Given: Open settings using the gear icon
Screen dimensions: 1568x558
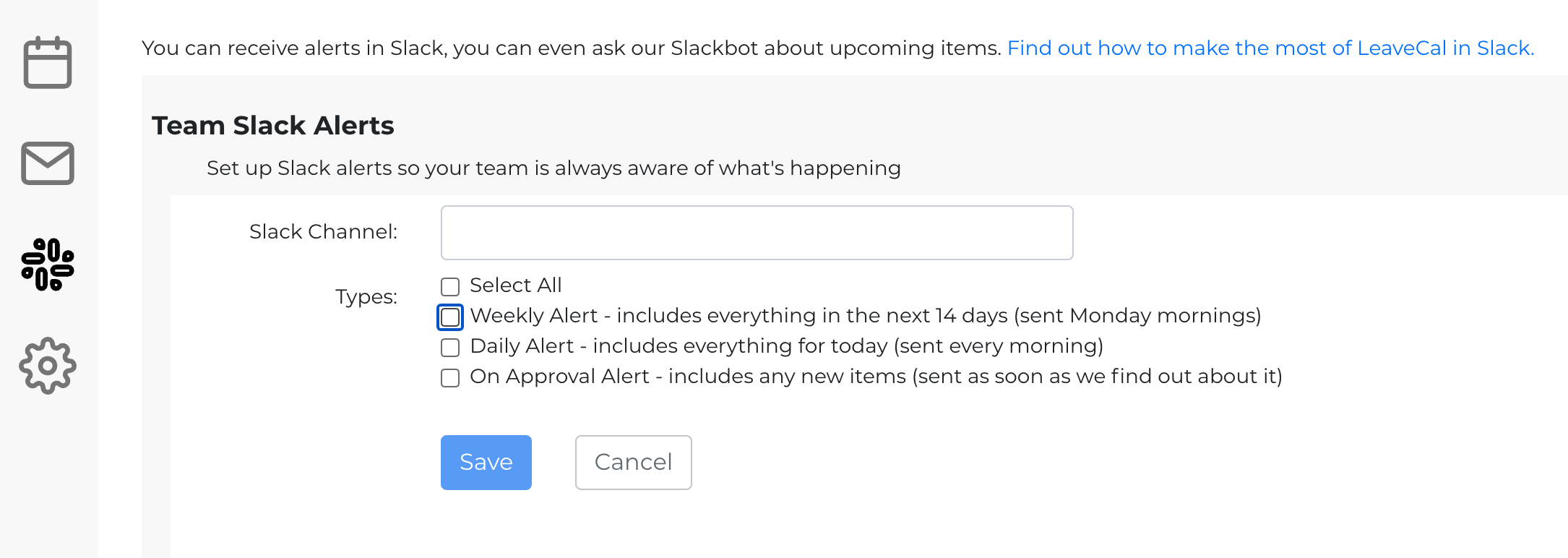Looking at the screenshot, I should [48, 366].
